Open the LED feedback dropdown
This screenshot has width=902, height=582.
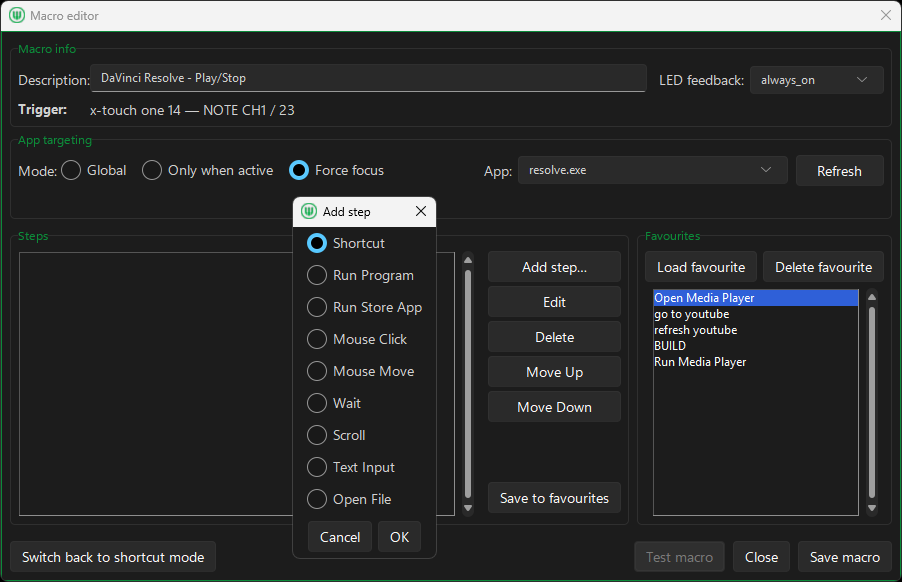tap(816, 80)
